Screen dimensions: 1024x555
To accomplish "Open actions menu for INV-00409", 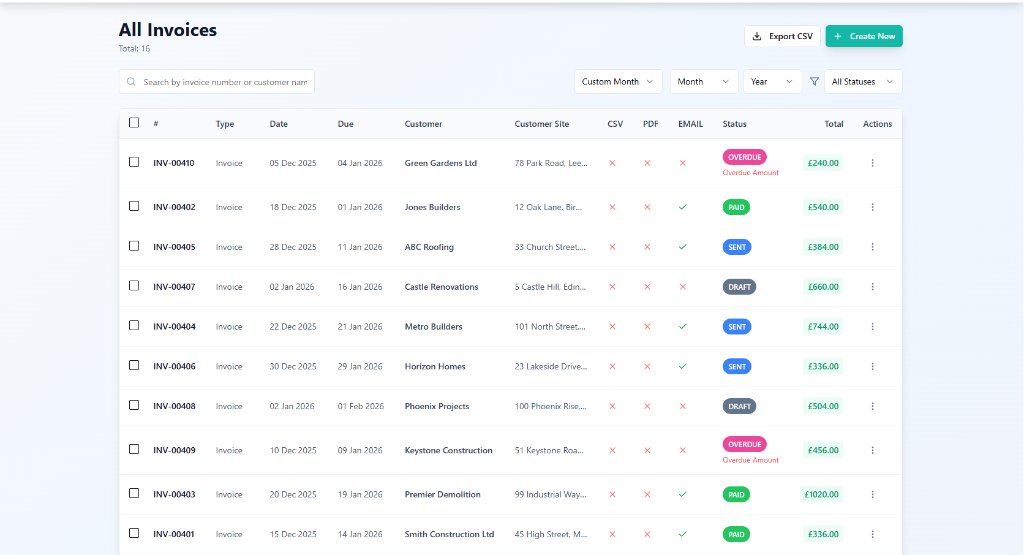I will (872, 450).
